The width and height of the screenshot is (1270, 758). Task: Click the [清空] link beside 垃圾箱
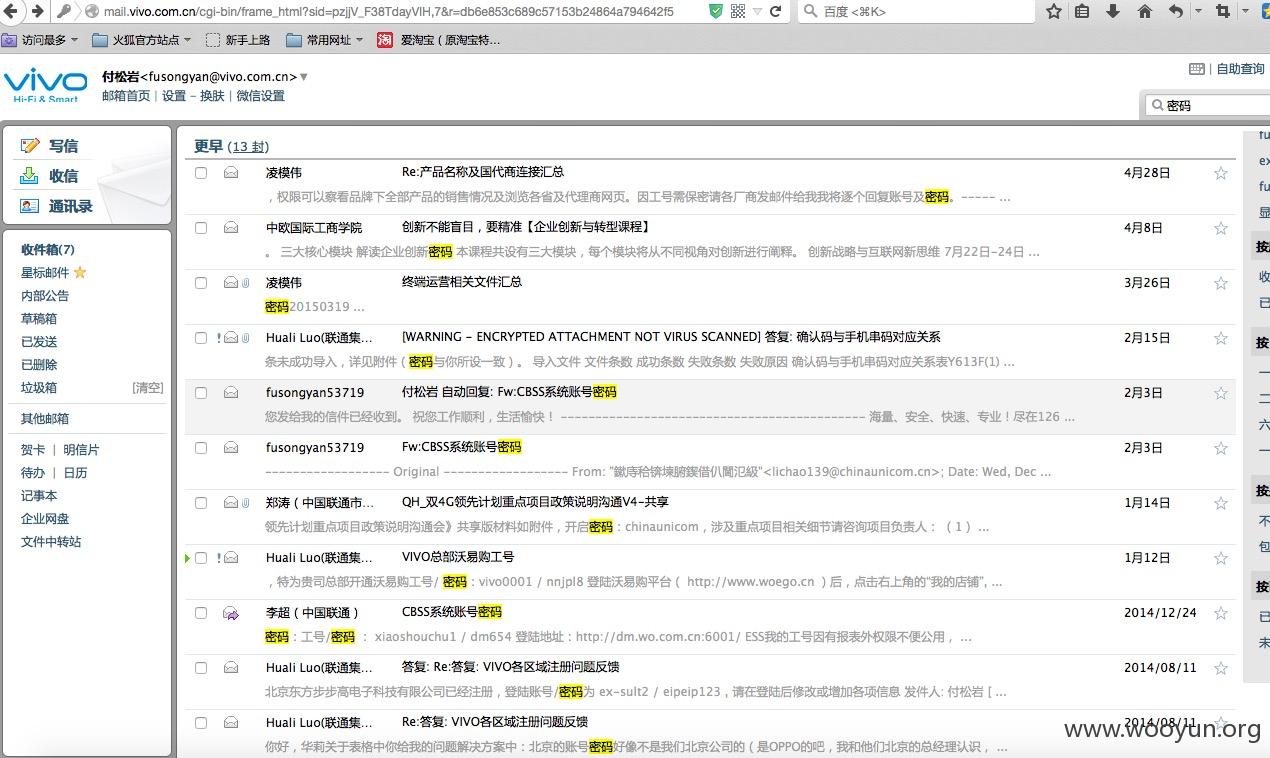click(147, 388)
